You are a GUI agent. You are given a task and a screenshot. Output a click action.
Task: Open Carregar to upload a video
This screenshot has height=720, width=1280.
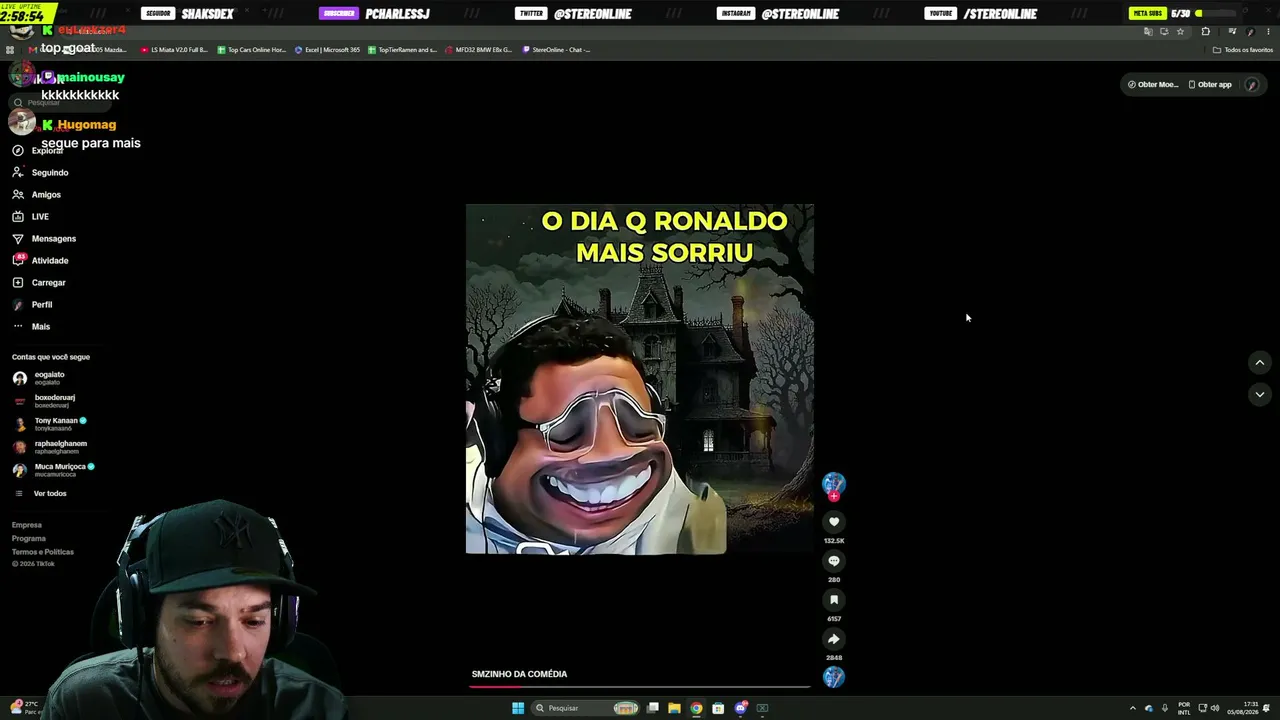39,283
